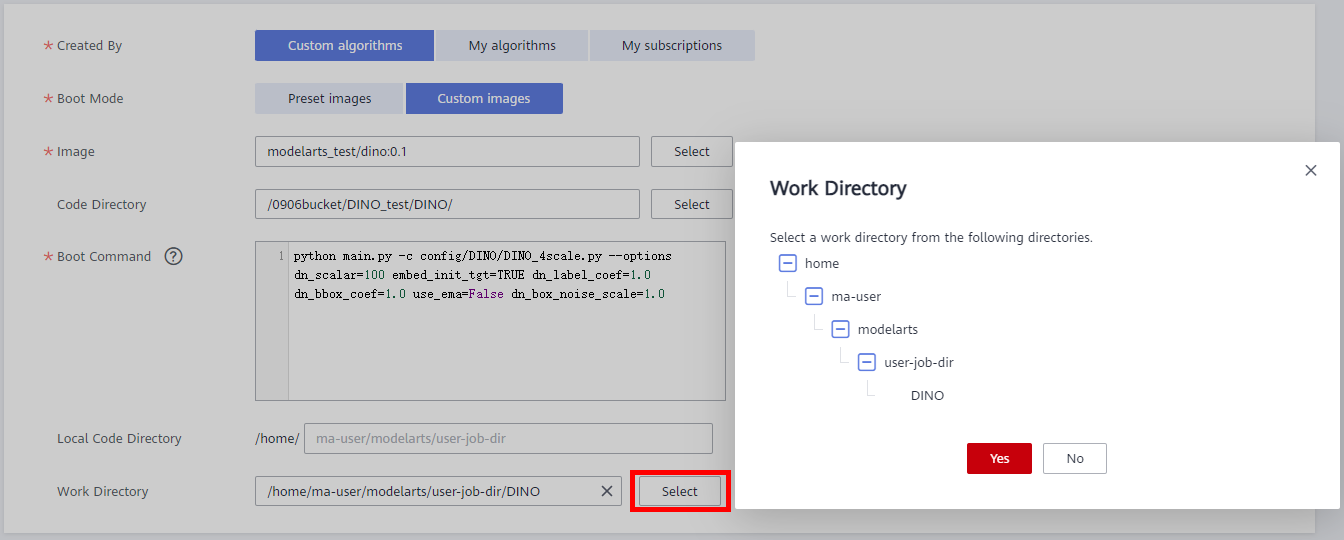1344x540 pixels.
Task: Choose Custom images boot mode
Action: pyautogui.click(x=484, y=98)
